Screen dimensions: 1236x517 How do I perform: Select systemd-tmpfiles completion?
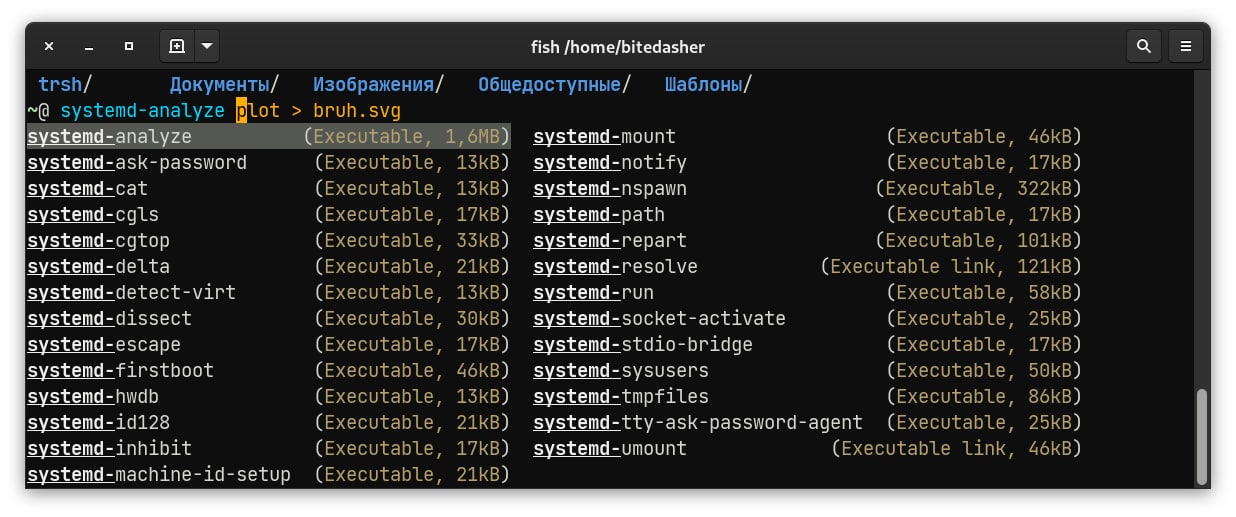pos(808,397)
